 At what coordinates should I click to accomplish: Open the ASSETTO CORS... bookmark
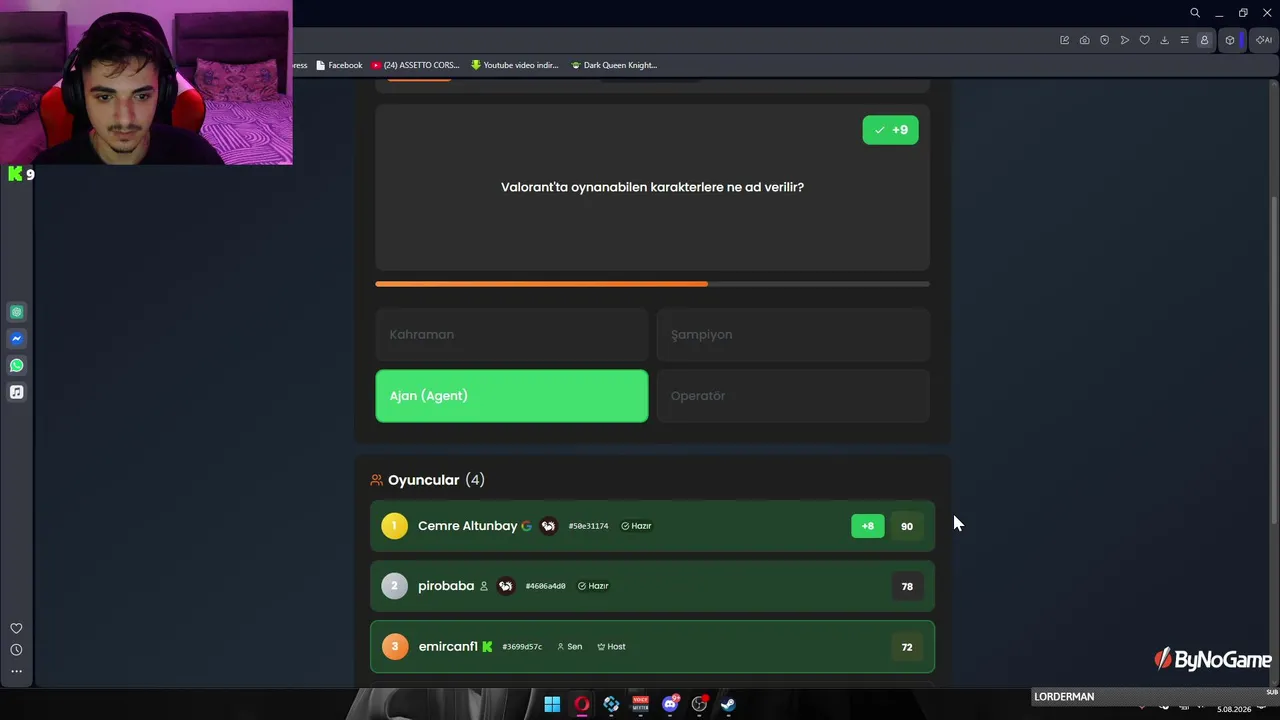tap(415, 65)
